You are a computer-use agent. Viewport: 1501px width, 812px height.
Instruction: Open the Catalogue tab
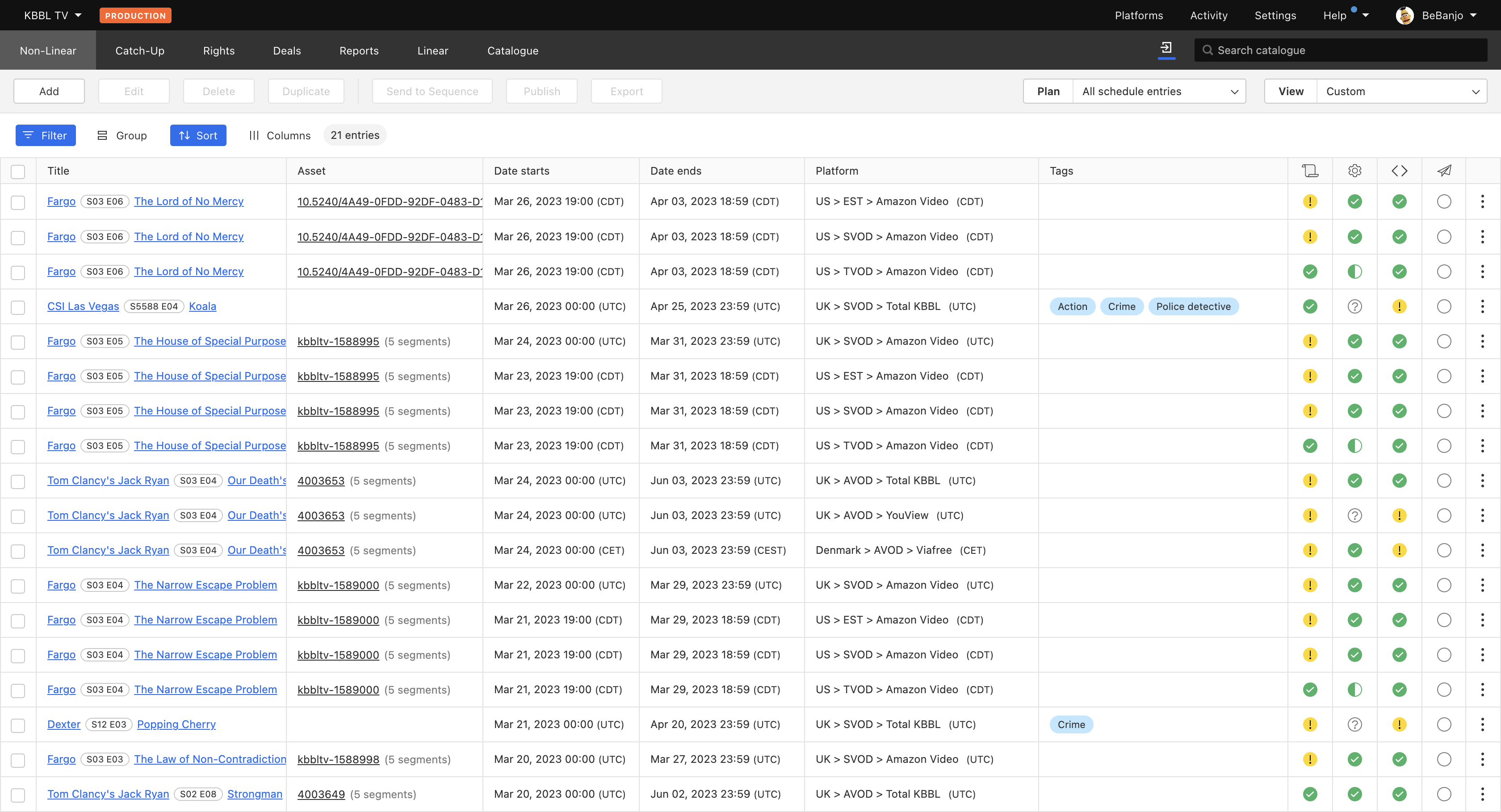point(512,50)
